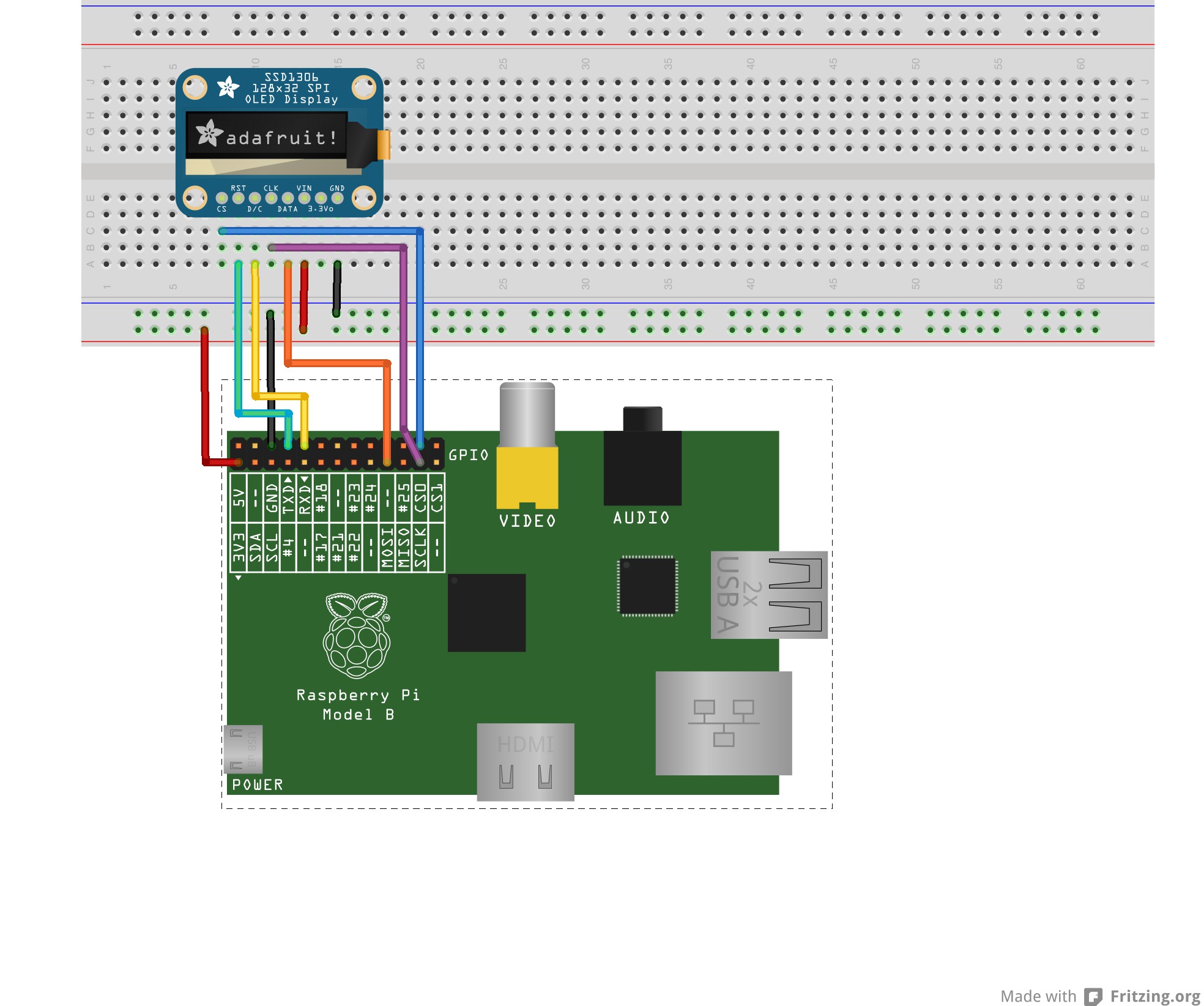Click the Raspberry Pi raspberry logo

[x=357, y=635]
